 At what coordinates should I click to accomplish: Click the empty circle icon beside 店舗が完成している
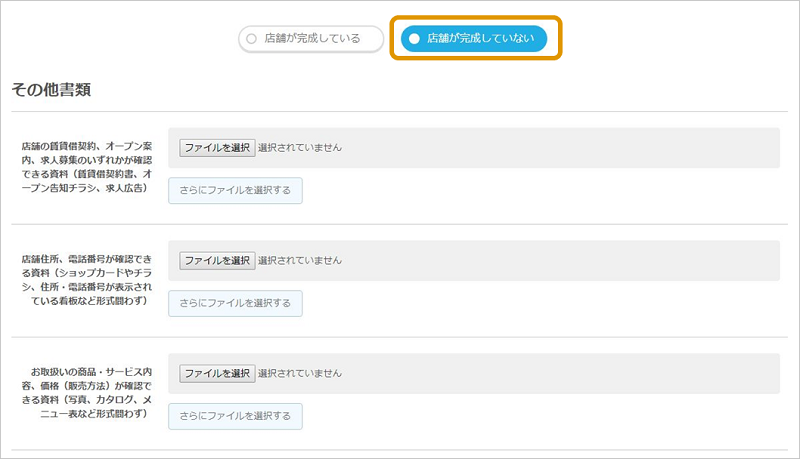[251, 39]
